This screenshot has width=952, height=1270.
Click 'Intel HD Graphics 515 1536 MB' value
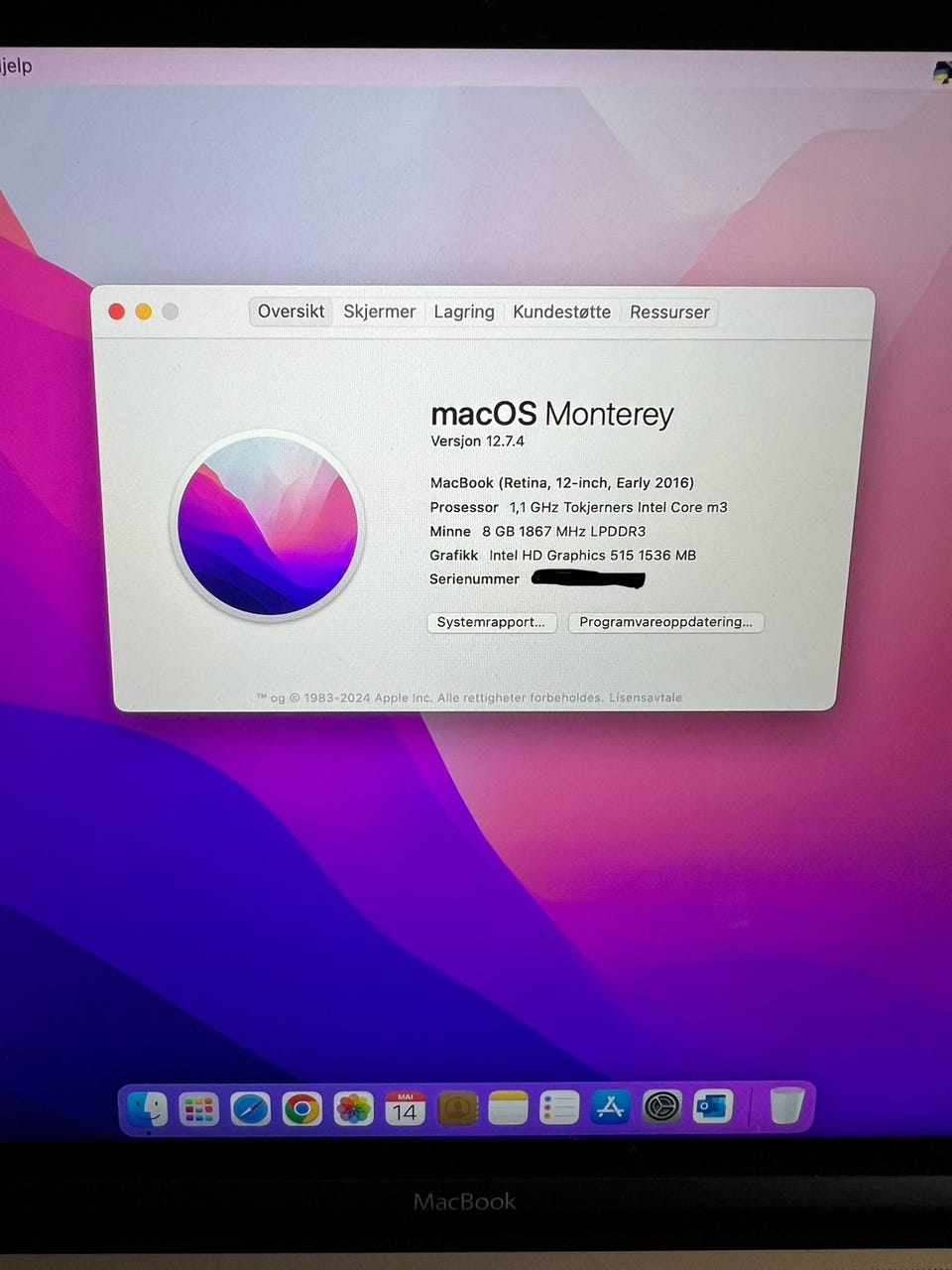(x=593, y=556)
